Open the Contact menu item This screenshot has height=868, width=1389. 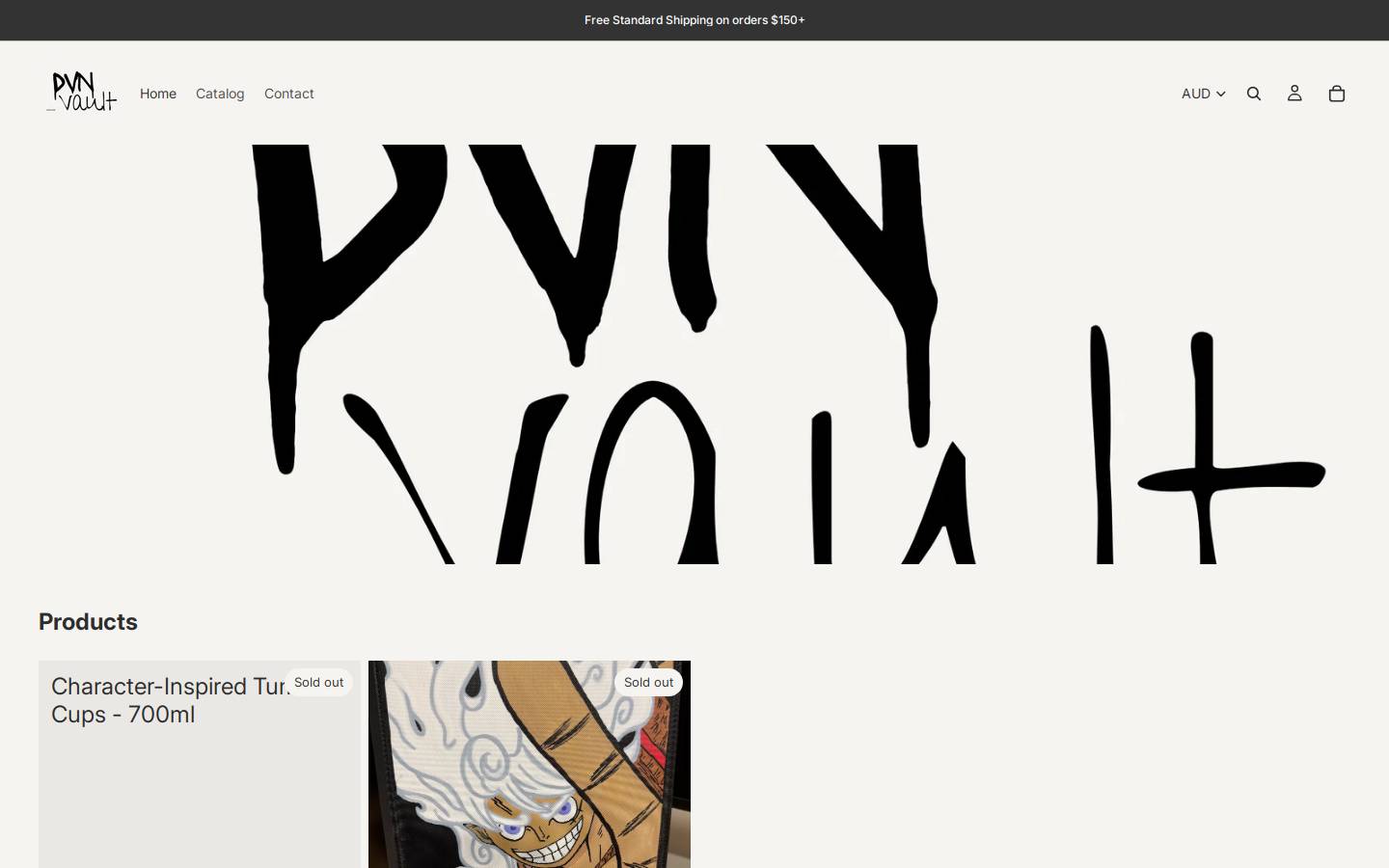tap(289, 94)
